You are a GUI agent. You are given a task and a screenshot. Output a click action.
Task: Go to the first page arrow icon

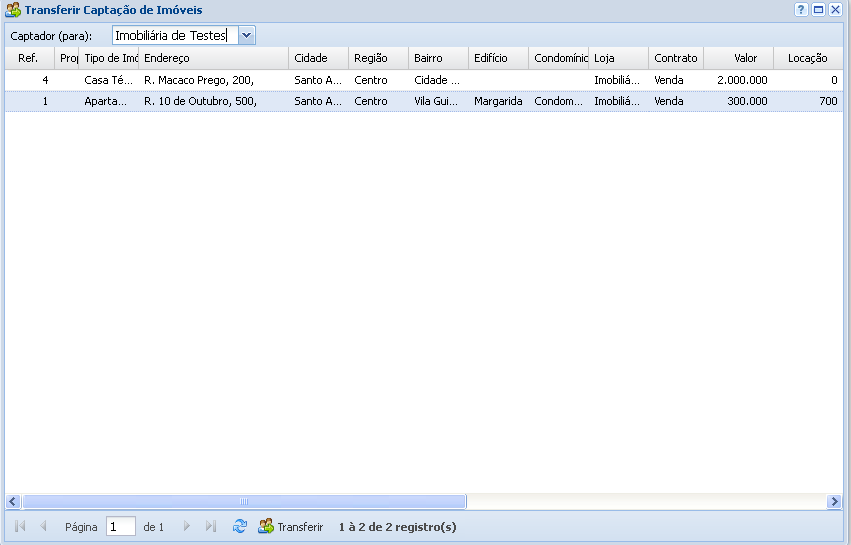[x=20, y=526]
